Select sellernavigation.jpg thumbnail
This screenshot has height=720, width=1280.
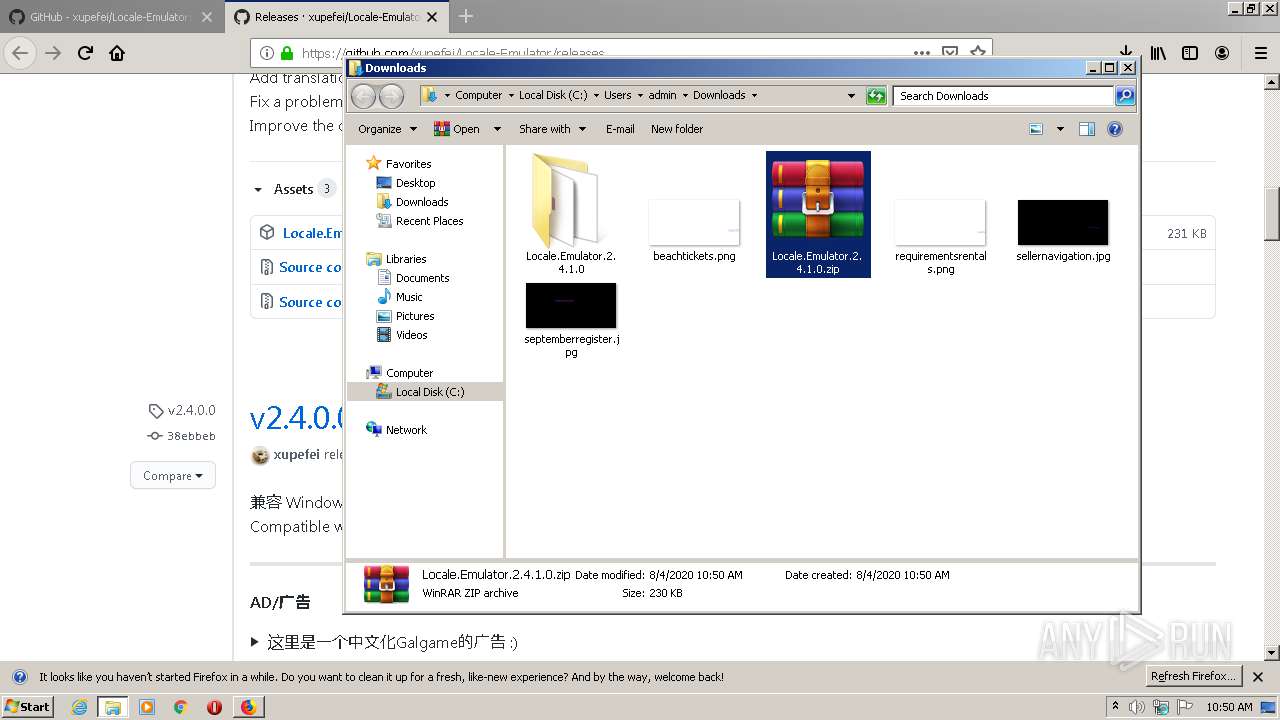click(1063, 222)
